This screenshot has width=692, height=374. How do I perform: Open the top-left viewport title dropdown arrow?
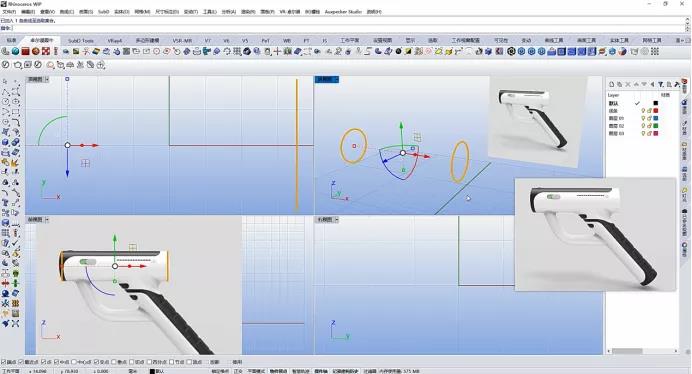(x=47, y=79)
